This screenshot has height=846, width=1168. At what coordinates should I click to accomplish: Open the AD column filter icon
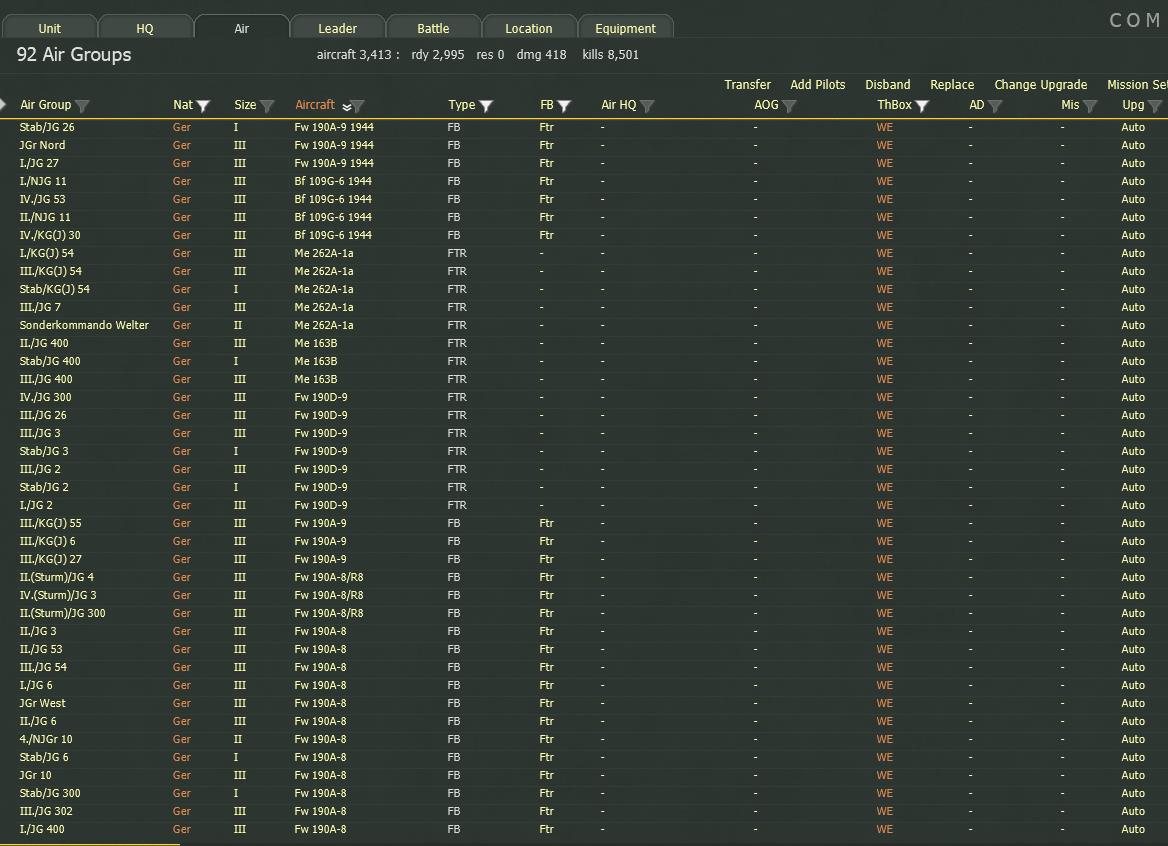tap(995, 106)
